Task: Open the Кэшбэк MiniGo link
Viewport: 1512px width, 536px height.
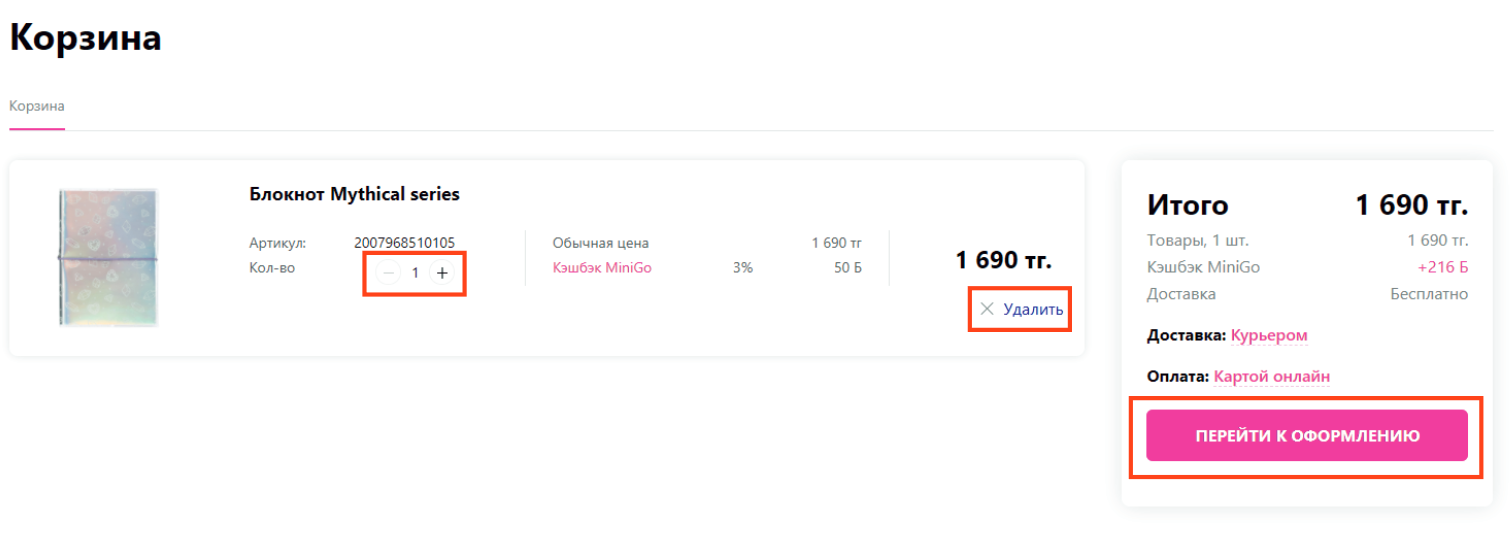Action: click(x=602, y=268)
